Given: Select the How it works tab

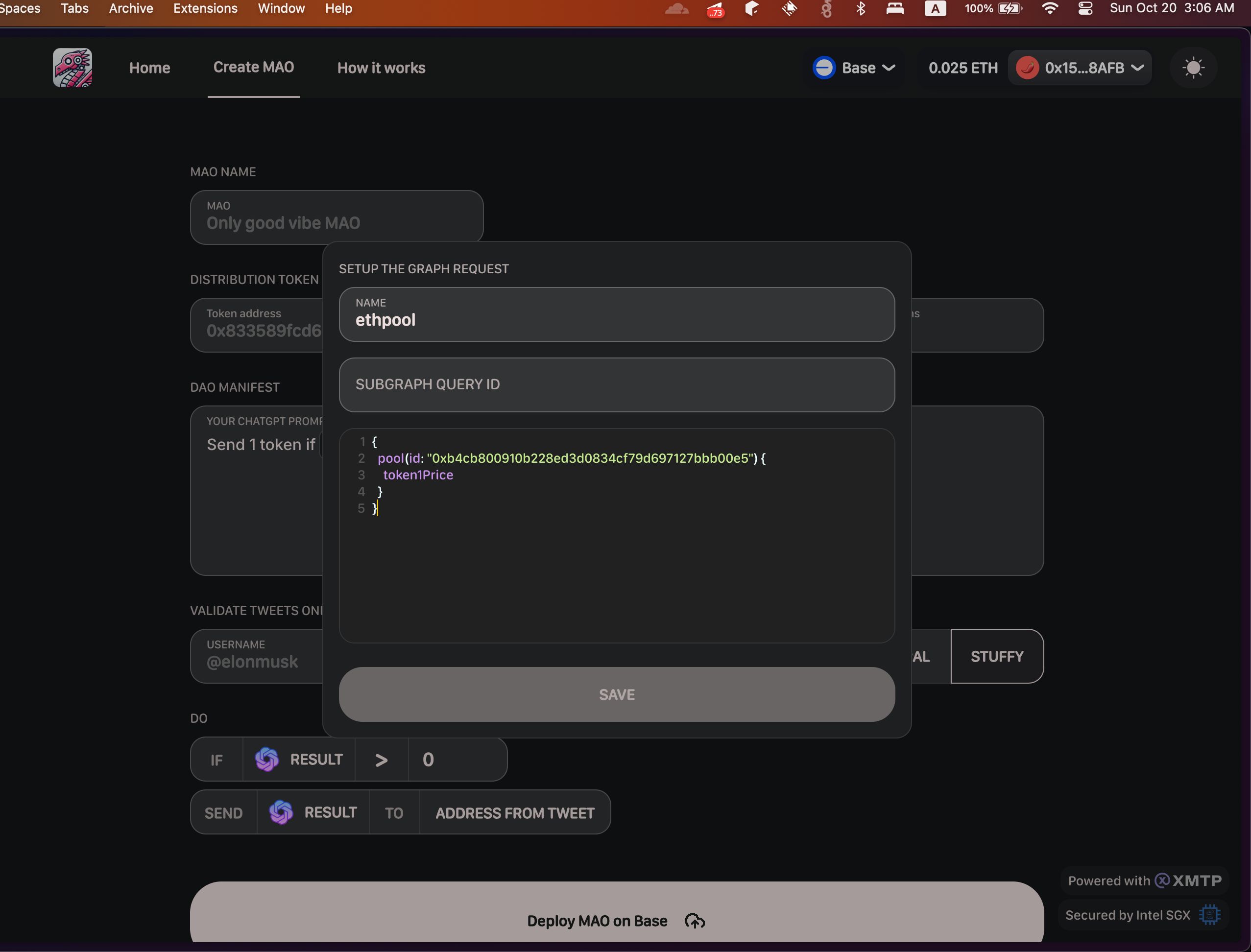Looking at the screenshot, I should pos(380,67).
